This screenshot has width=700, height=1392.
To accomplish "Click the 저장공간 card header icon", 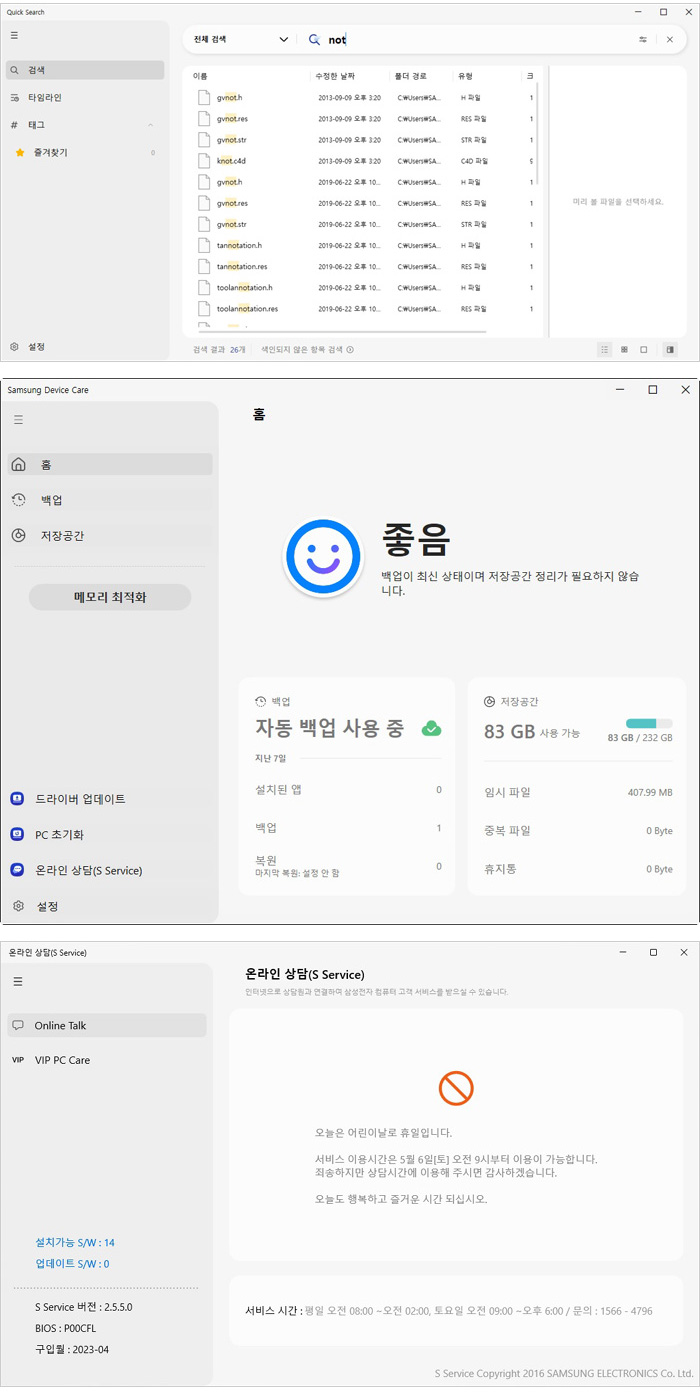I will click(490, 702).
